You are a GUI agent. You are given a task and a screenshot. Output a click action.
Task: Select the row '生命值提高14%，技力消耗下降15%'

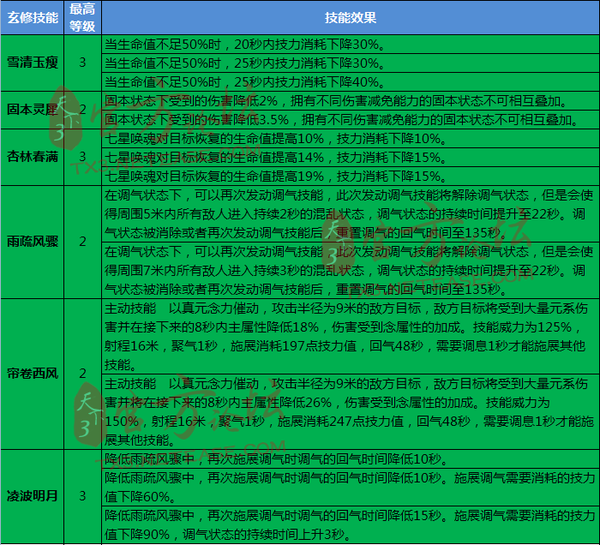coord(351,157)
